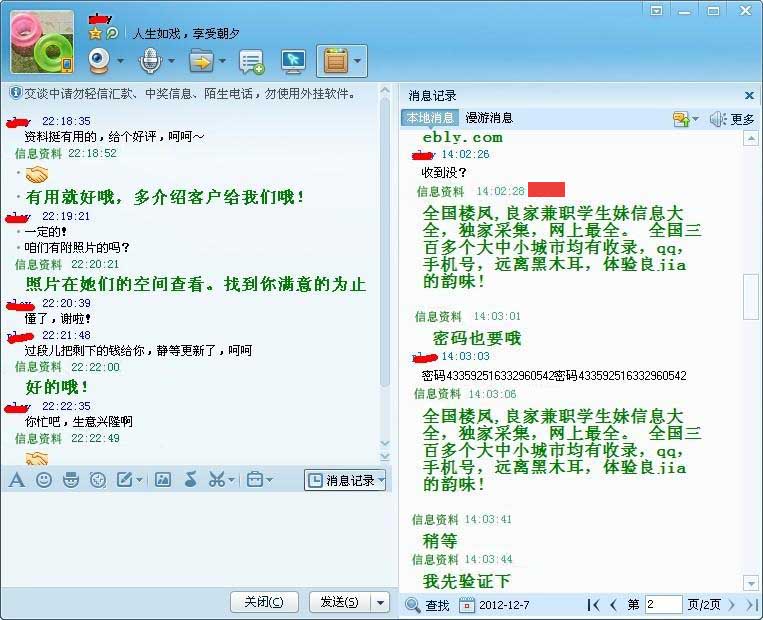Toggle the 消息记录 message history panel
763x620 pixels.
coord(344,481)
